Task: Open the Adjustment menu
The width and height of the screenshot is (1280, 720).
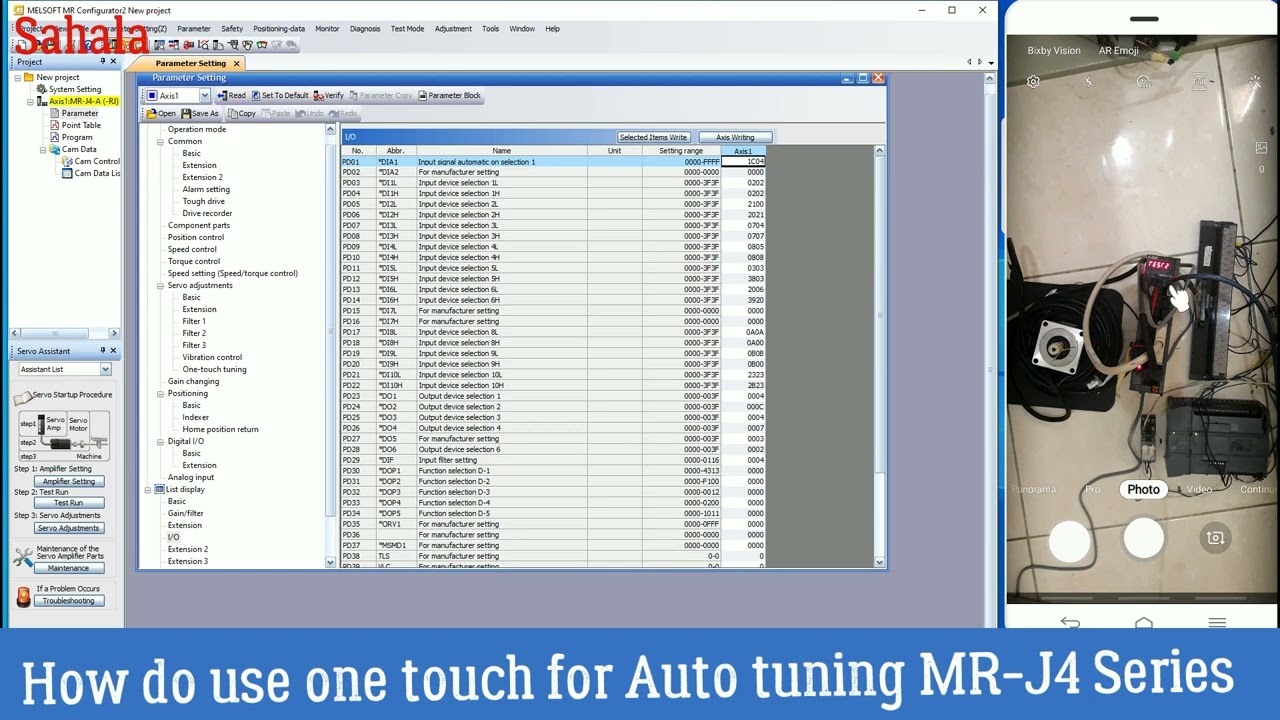Action: 453,29
